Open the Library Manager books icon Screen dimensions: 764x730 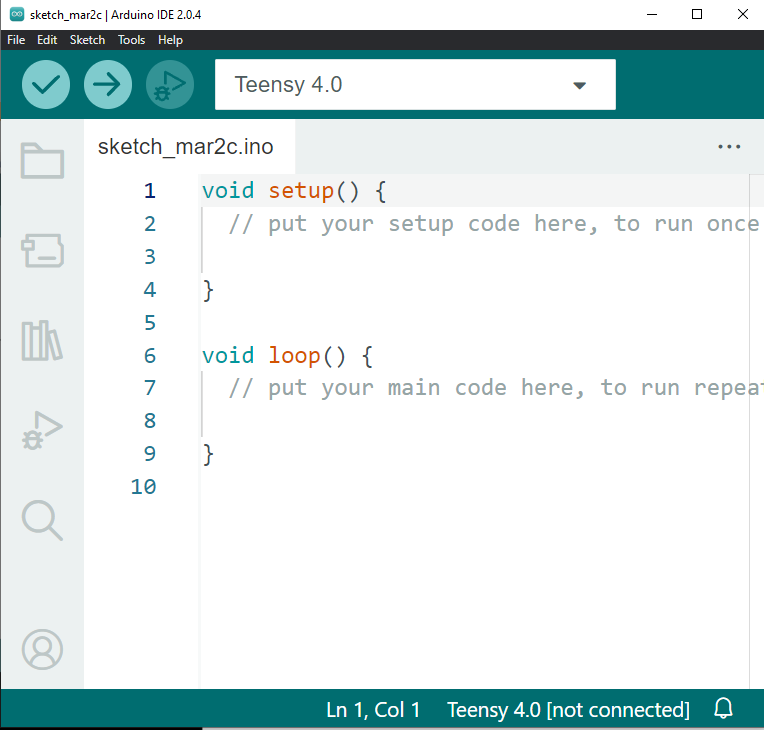[42, 341]
